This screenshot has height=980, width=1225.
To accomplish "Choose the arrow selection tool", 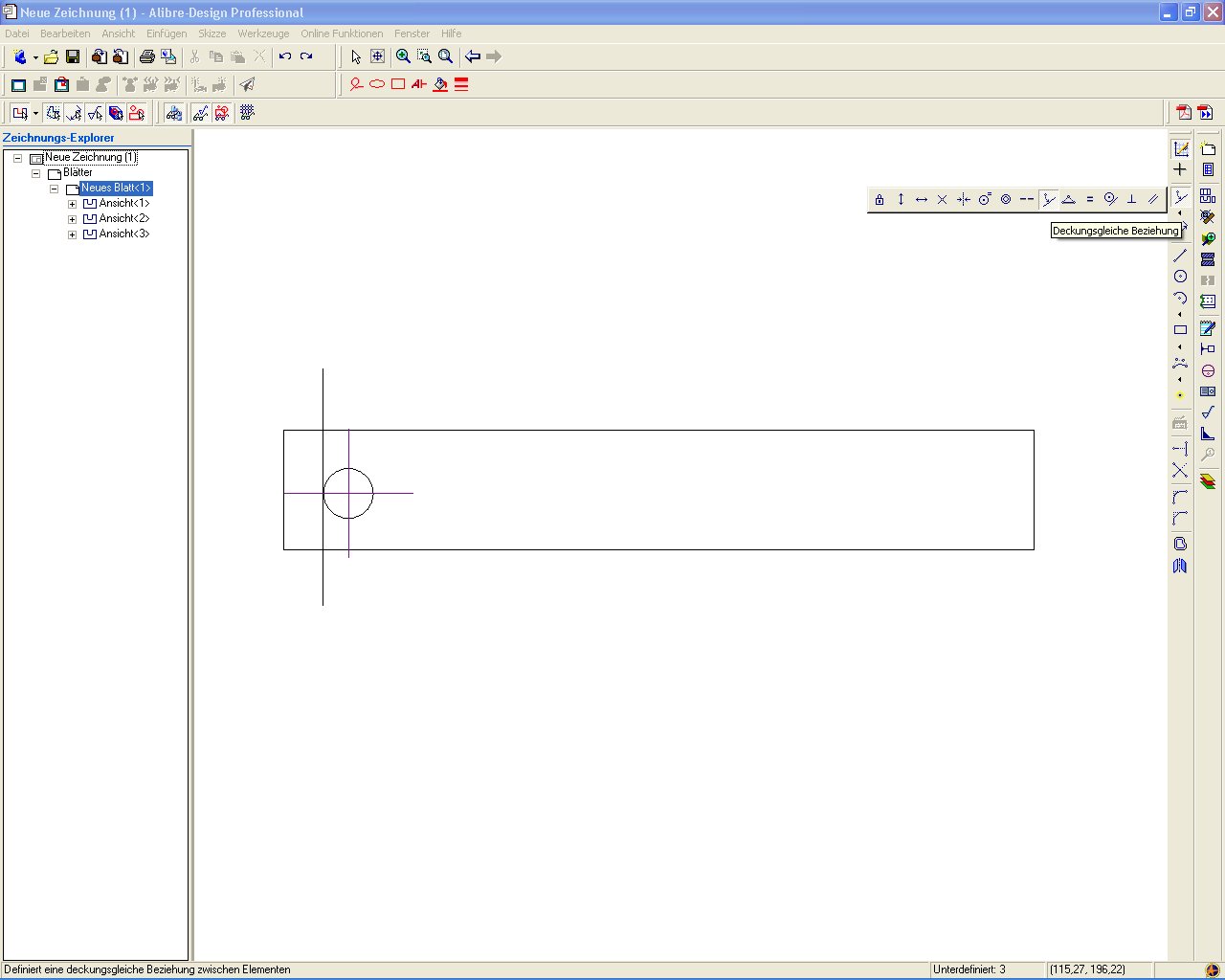I will 356,57.
